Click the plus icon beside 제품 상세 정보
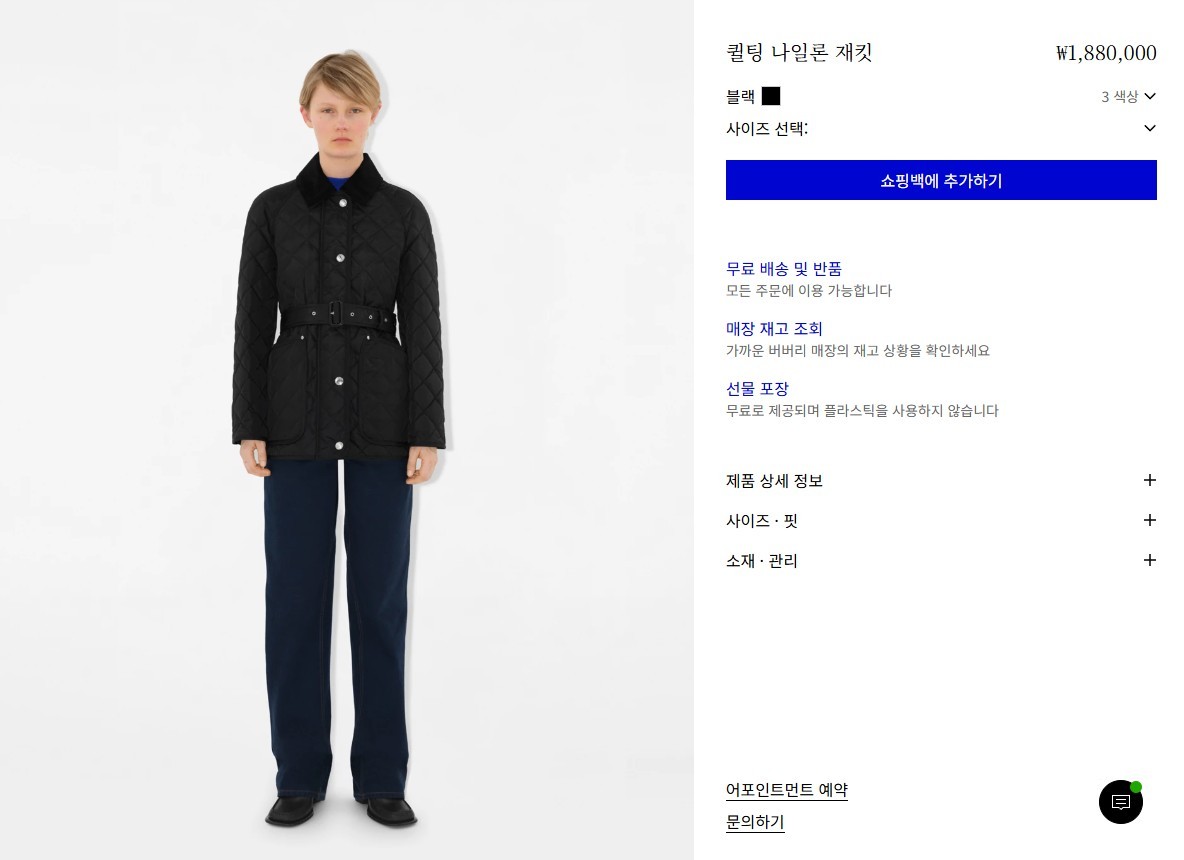Viewport: 1184px width, 860px height. (1149, 480)
